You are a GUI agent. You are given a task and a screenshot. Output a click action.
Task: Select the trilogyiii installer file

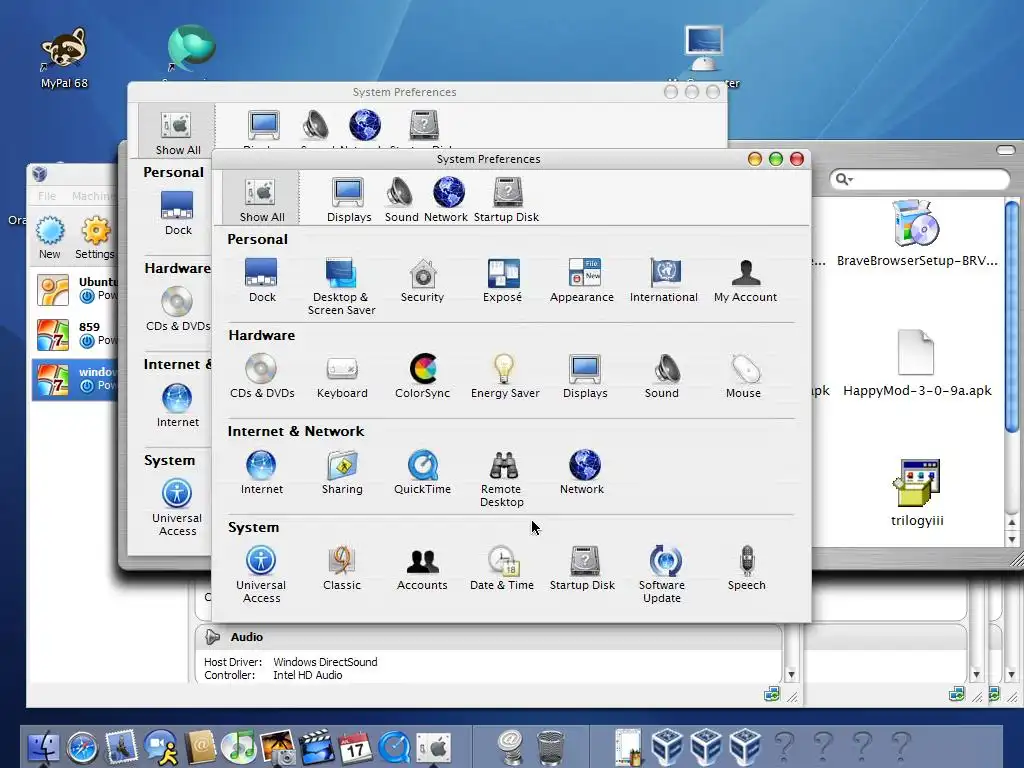click(917, 493)
